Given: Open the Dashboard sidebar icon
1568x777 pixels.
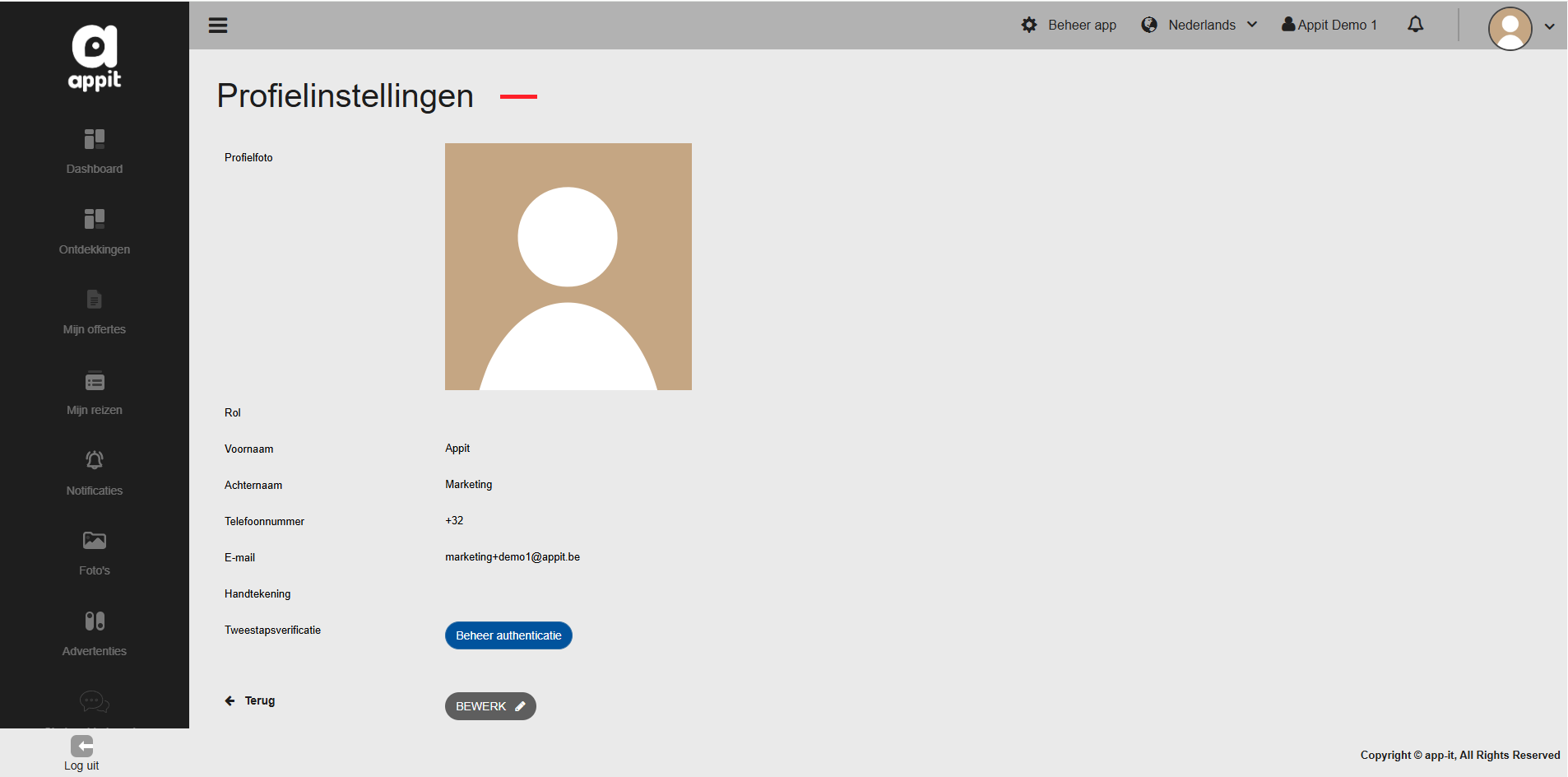Looking at the screenshot, I should [95, 139].
